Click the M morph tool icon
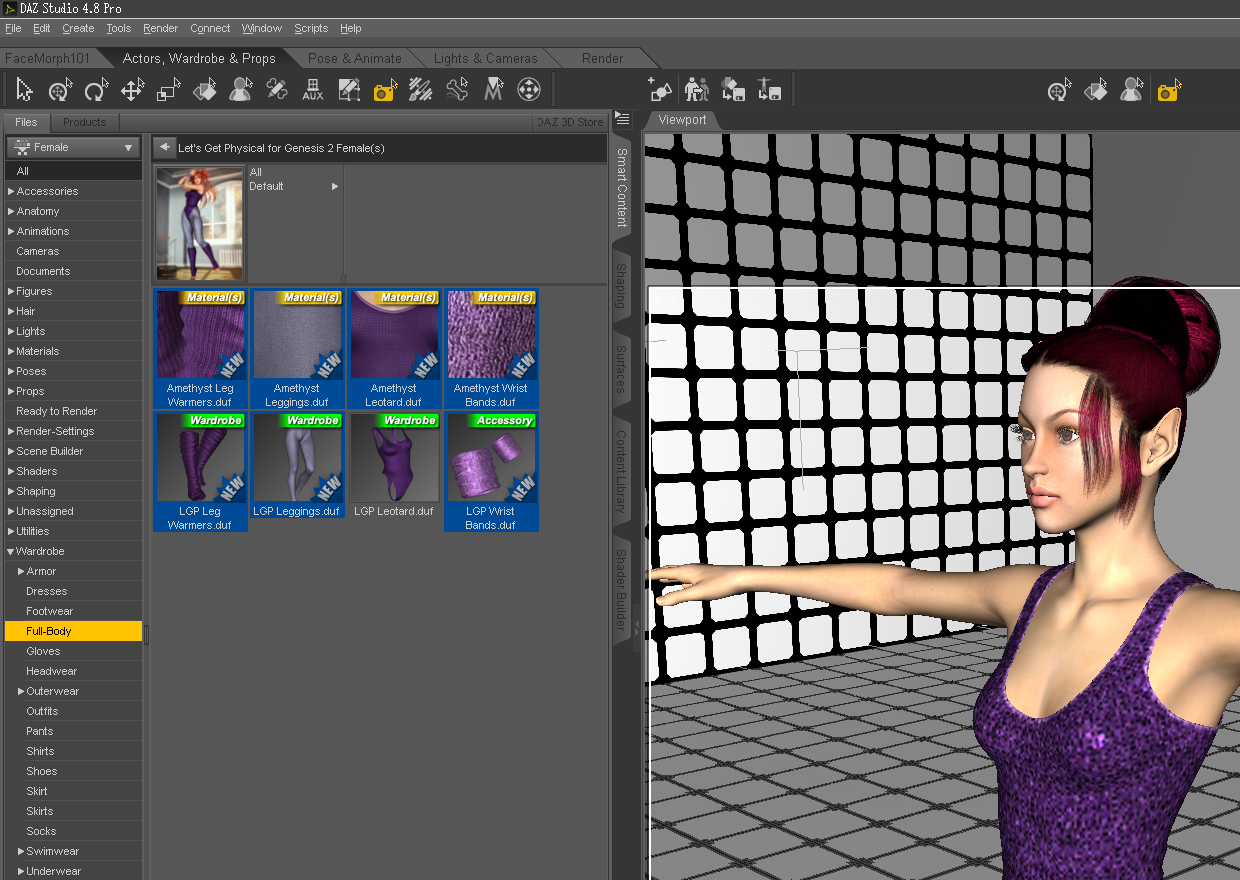 (x=493, y=91)
